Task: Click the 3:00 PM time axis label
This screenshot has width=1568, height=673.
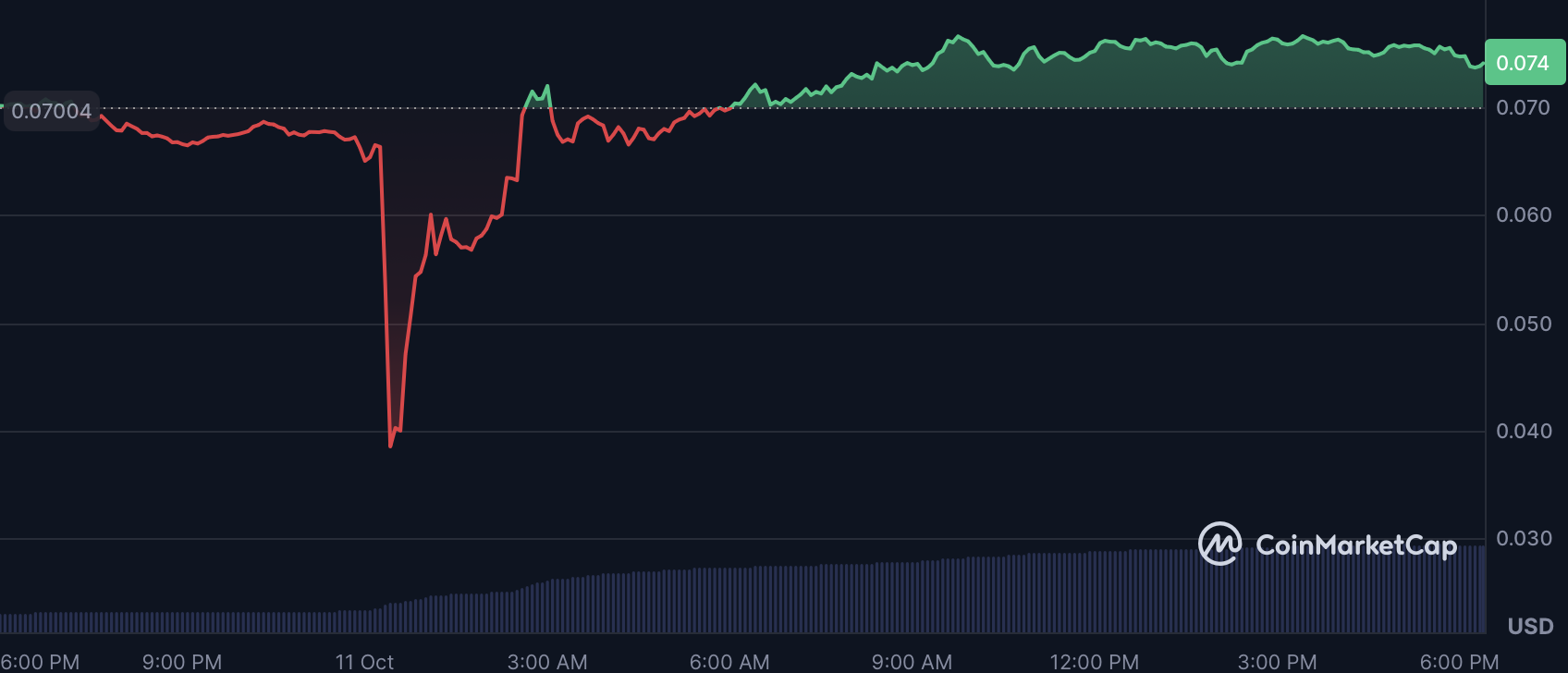Action: (x=1277, y=662)
